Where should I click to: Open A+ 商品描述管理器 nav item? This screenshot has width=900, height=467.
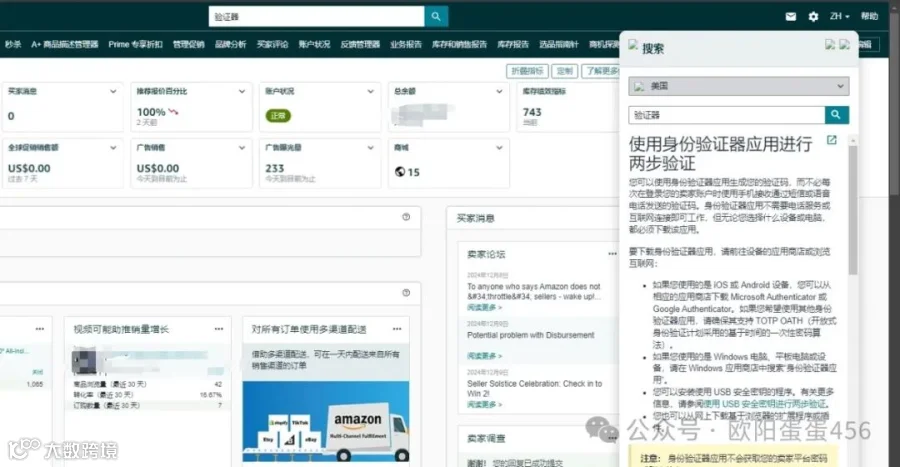[x=64, y=44]
